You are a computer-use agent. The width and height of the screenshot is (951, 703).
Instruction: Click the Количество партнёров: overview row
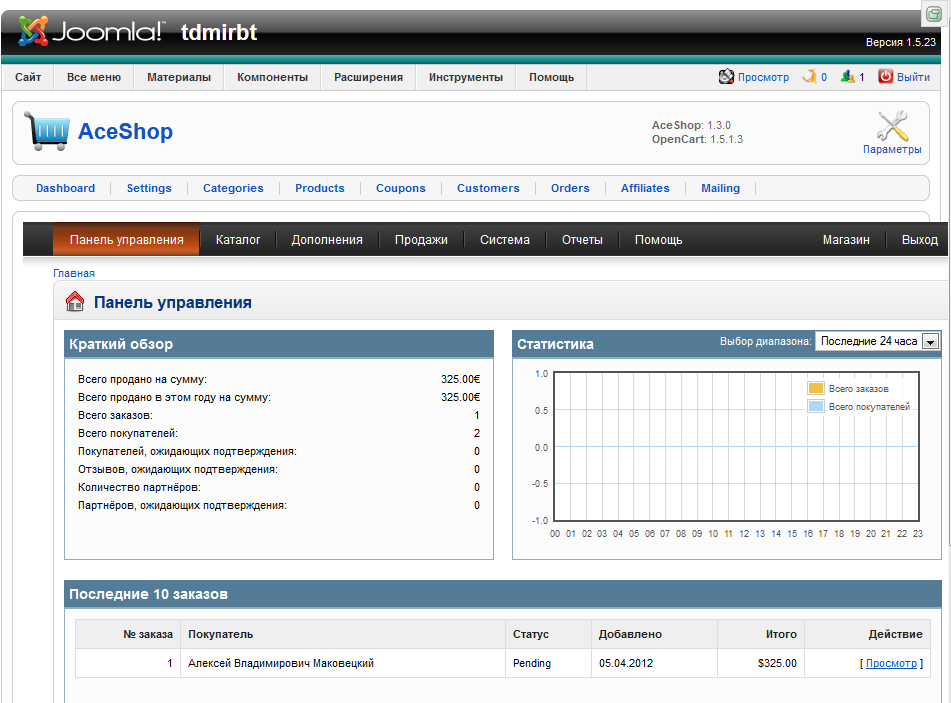[x=279, y=487]
